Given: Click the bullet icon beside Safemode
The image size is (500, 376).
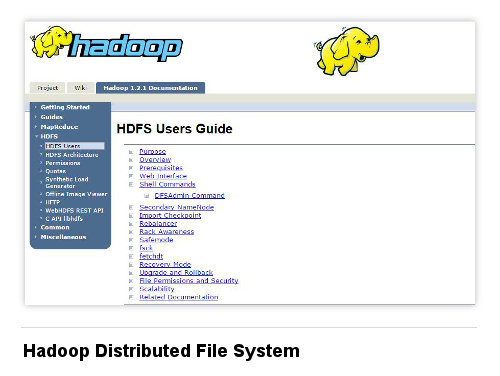Looking at the screenshot, I should pyautogui.click(x=131, y=240).
